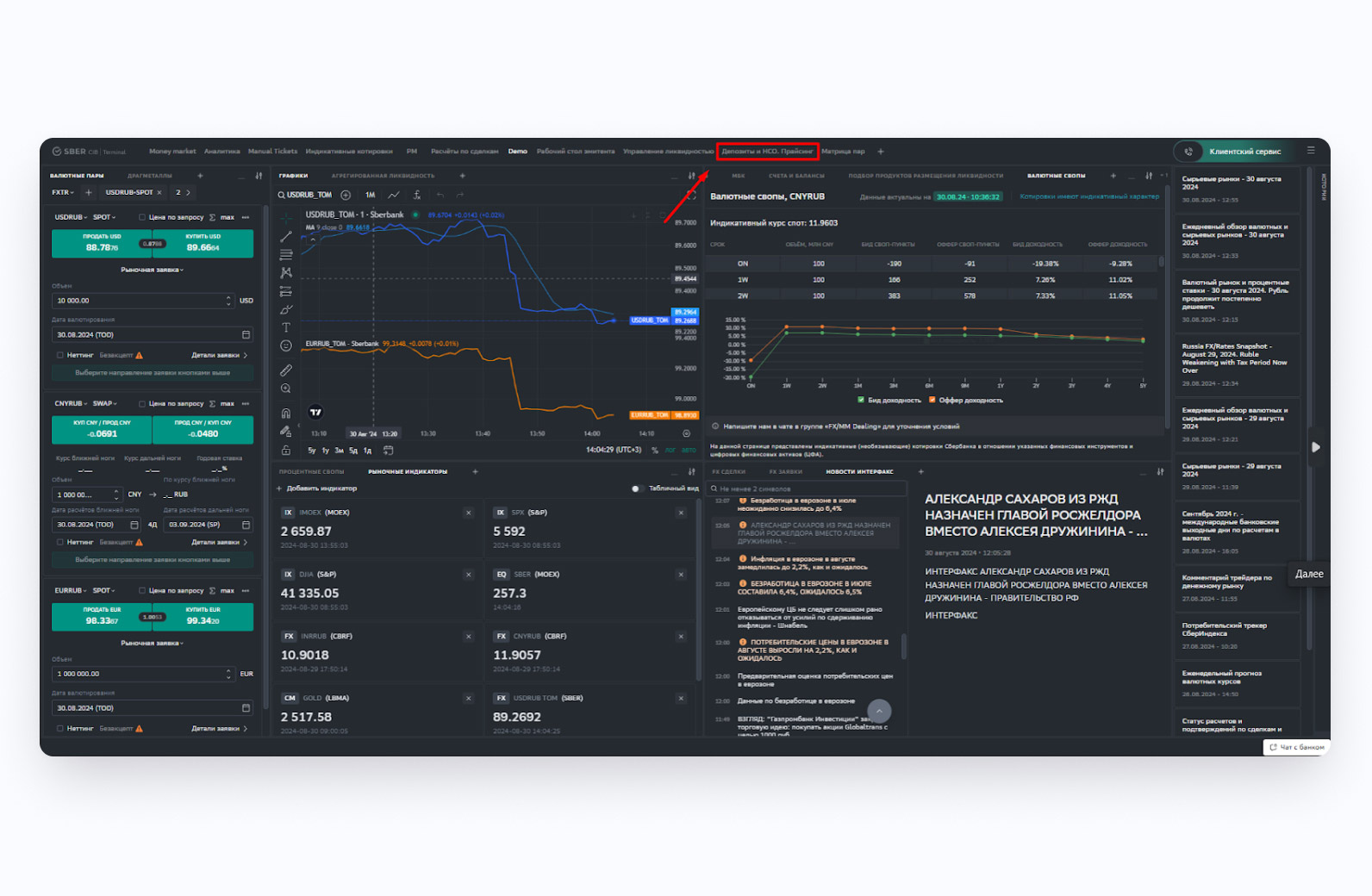
Task: Choose the pattern drawing tool in chart
Action: (286, 272)
